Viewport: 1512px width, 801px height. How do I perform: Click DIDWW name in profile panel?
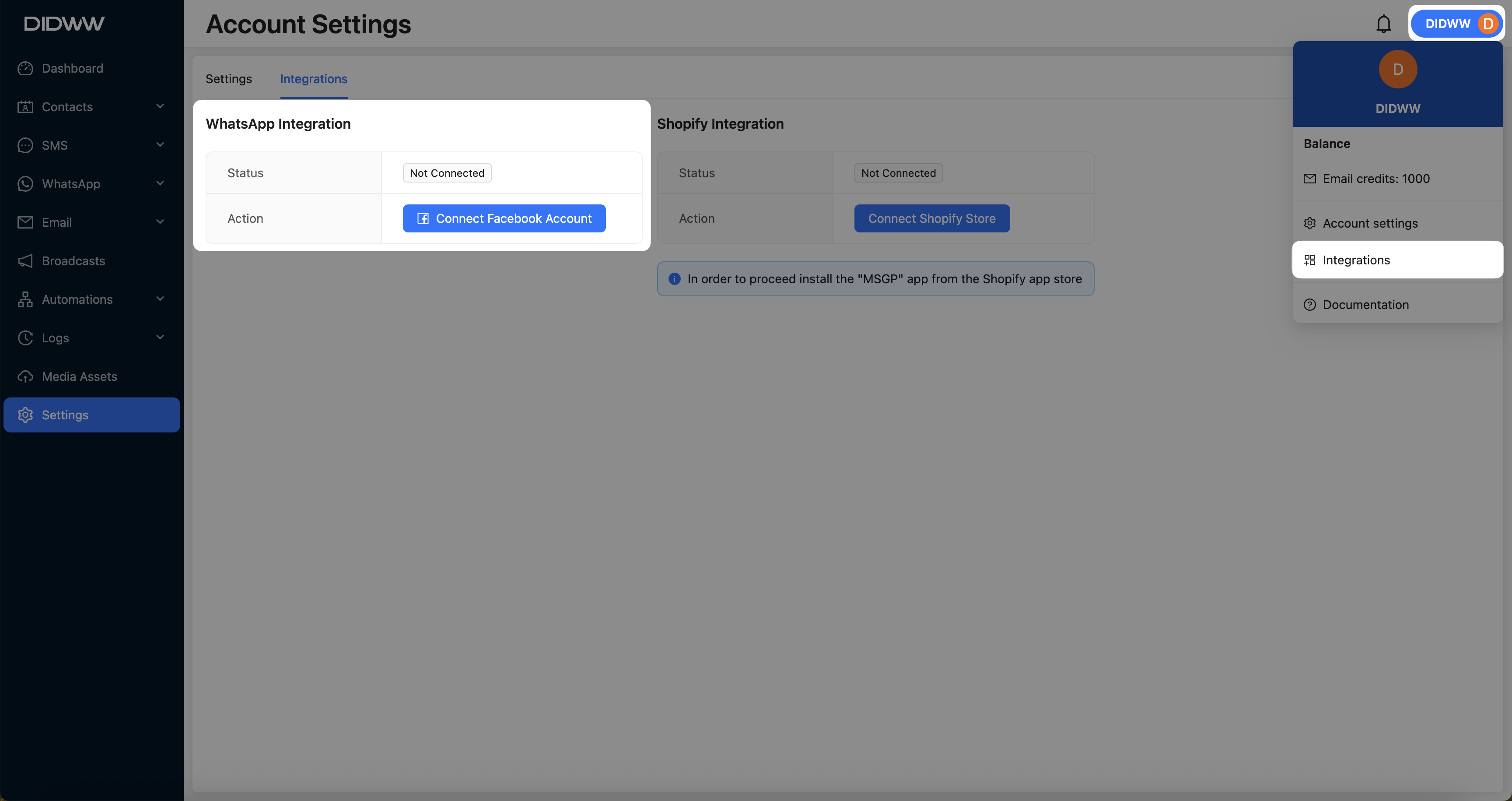[1397, 109]
